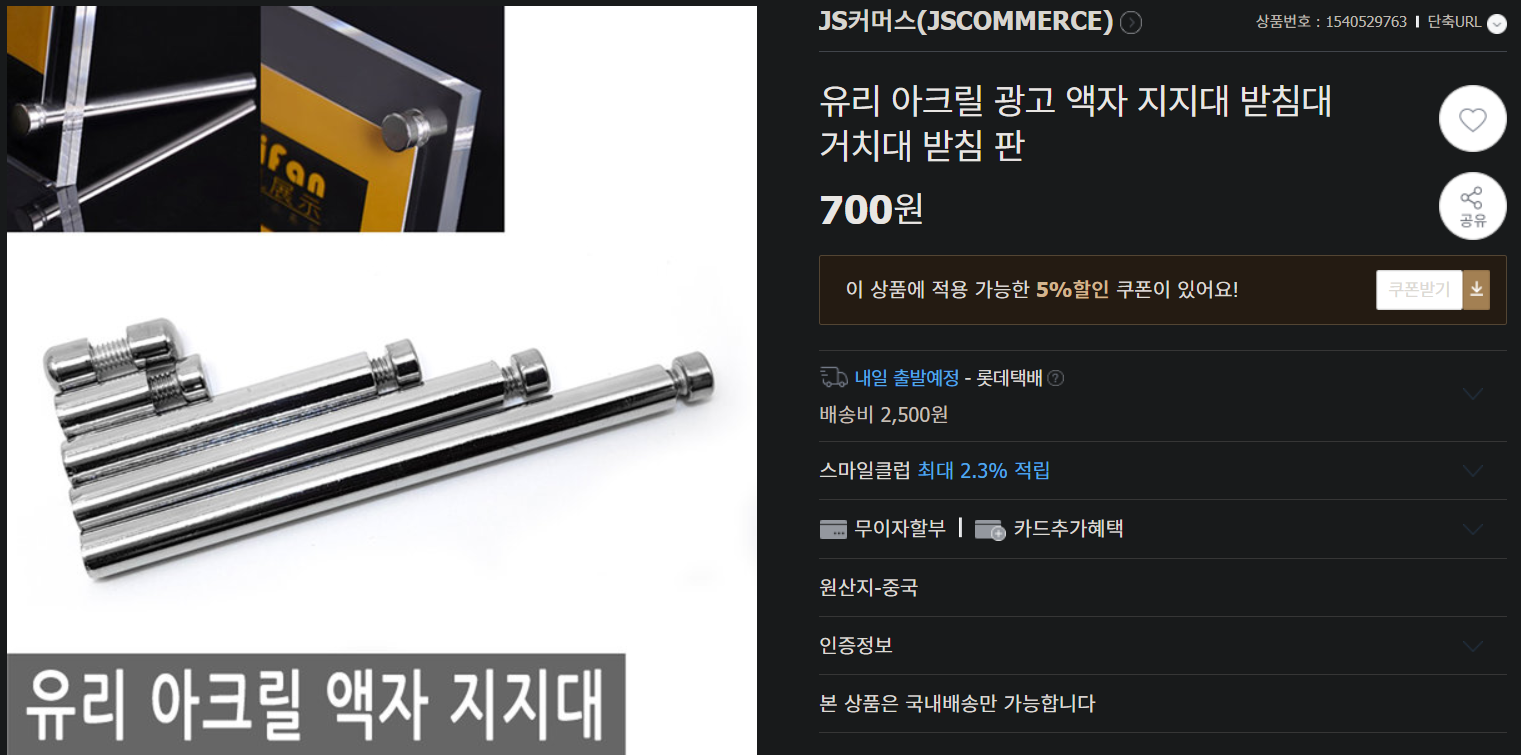Open 카드추가혜택 benefits info
1521x755 pixels.
pyautogui.click(x=1068, y=529)
